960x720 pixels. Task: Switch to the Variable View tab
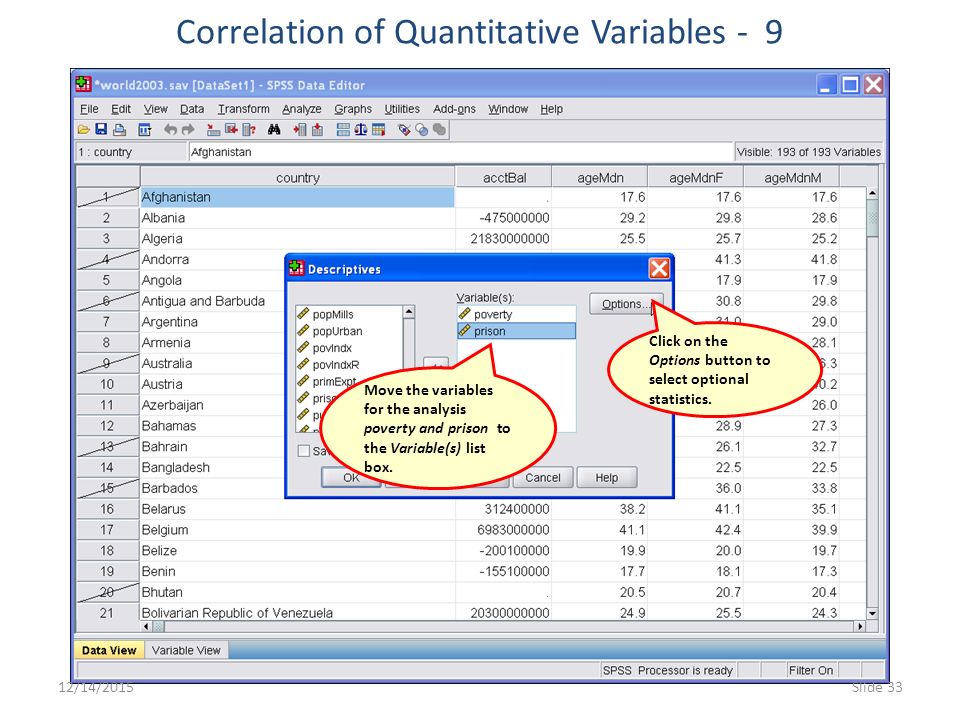186,650
